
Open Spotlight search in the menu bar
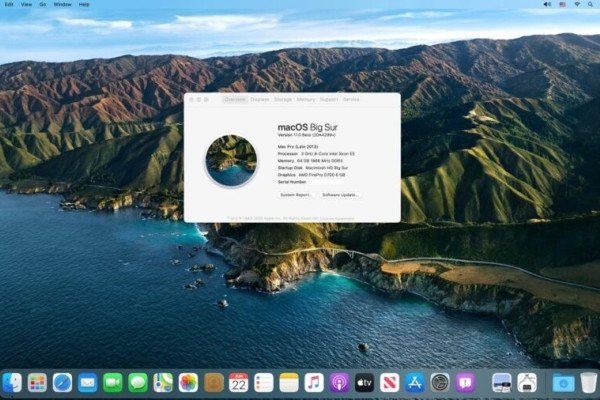[x=590, y=4]
